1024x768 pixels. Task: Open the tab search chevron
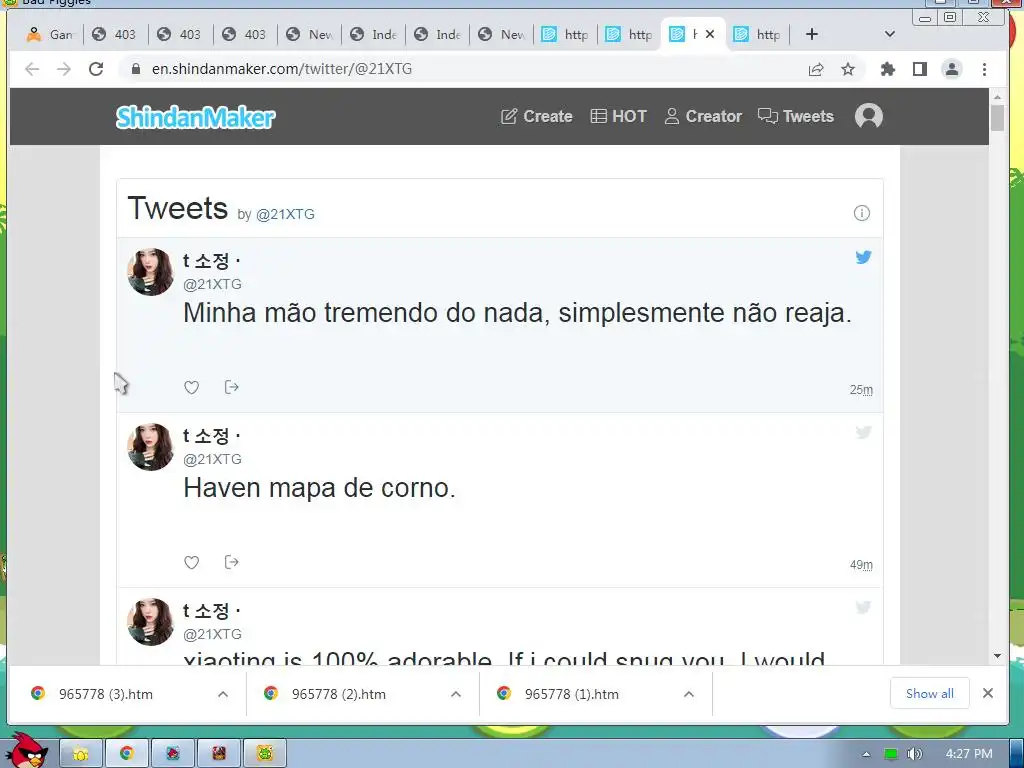[889, 34]
